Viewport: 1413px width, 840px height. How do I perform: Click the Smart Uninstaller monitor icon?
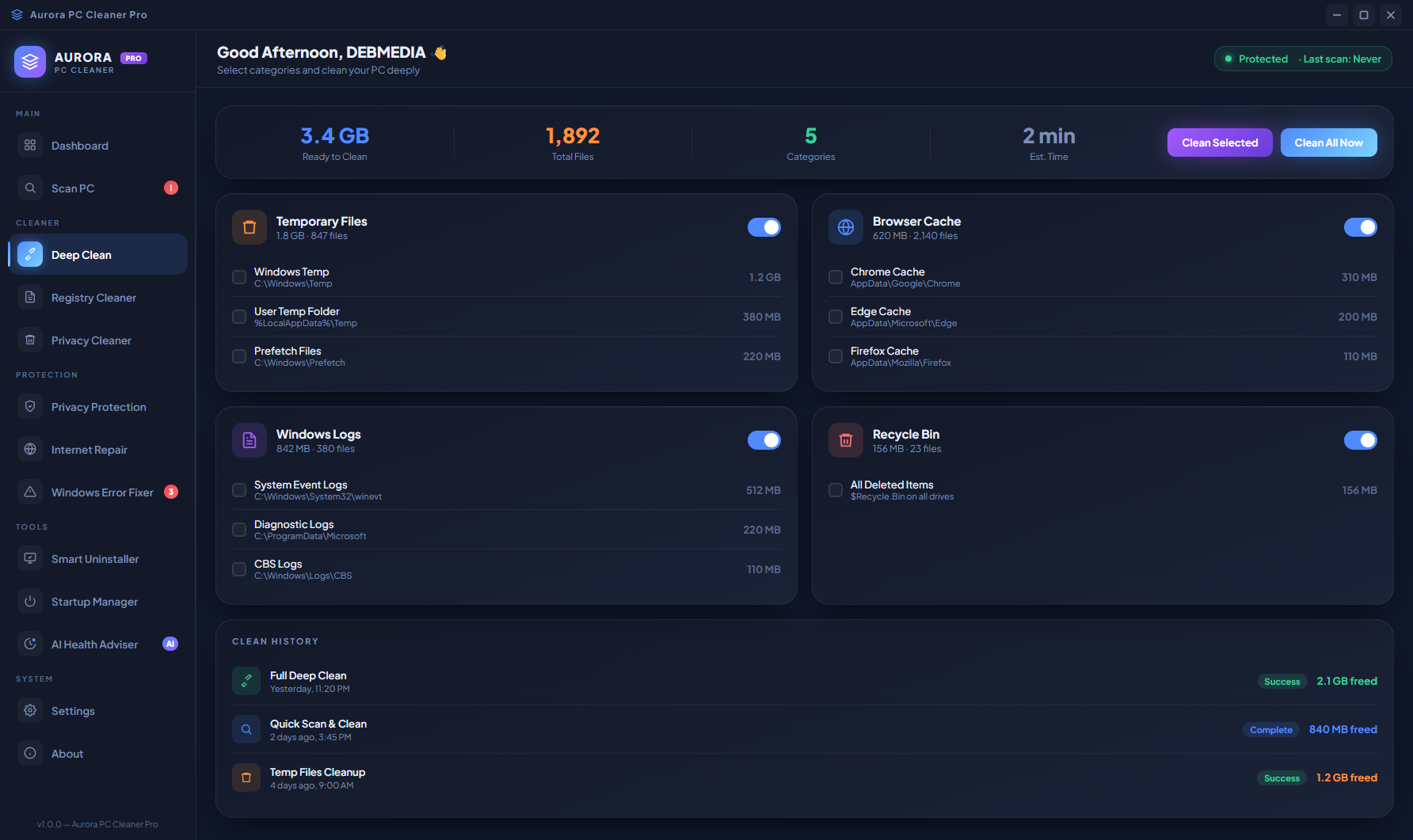[30, 559]
